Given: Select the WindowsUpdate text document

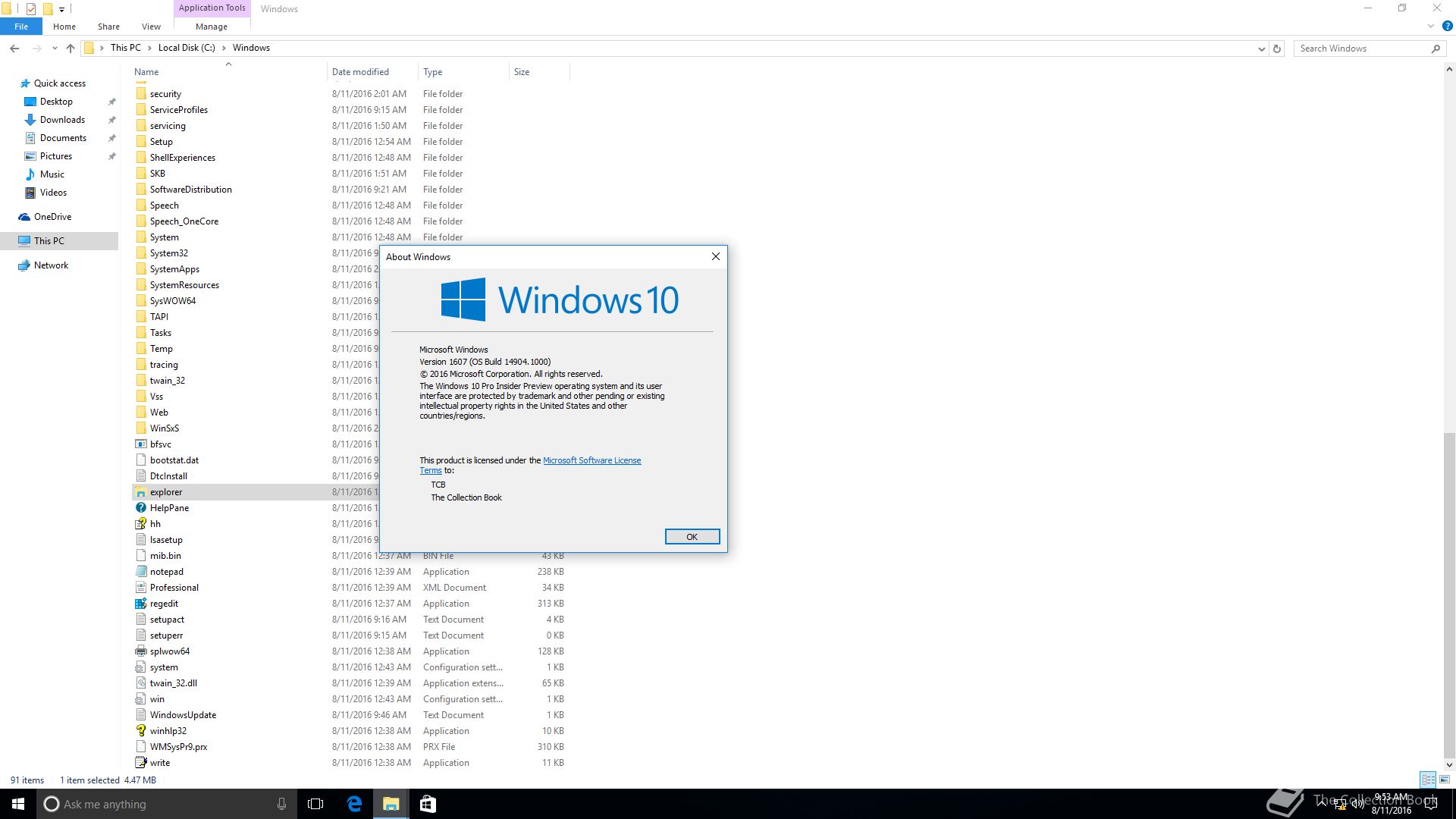Looking at the screenshot, I should click(x=183, y=715).
